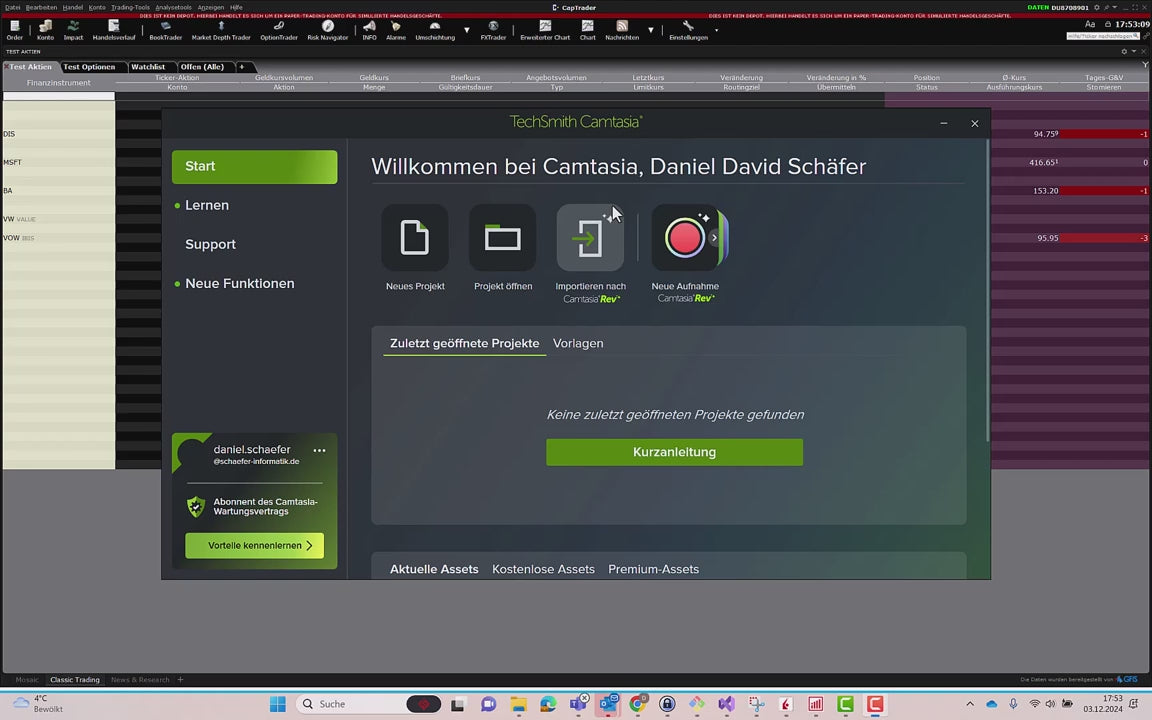Click the INFO megaphone icon
This screenshot has width=1152, height=720.
370,30
